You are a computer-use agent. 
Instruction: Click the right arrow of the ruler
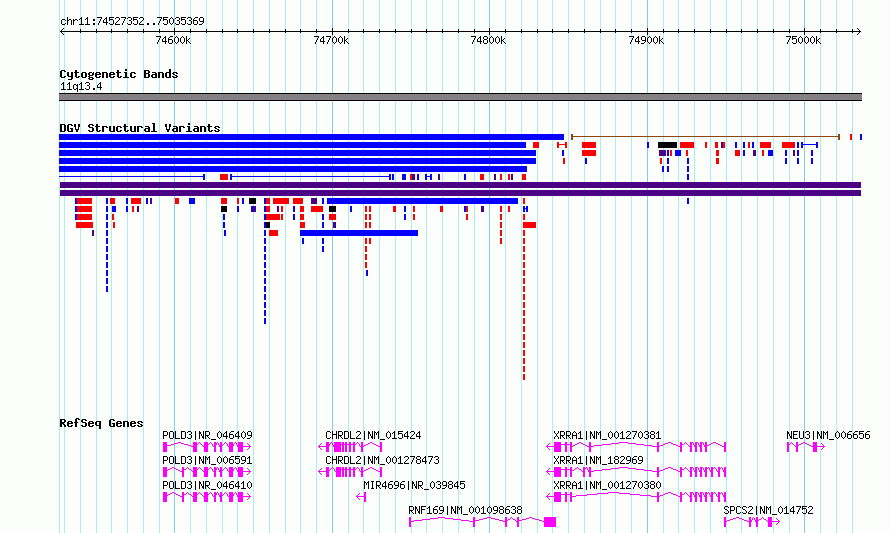(858, 32)
